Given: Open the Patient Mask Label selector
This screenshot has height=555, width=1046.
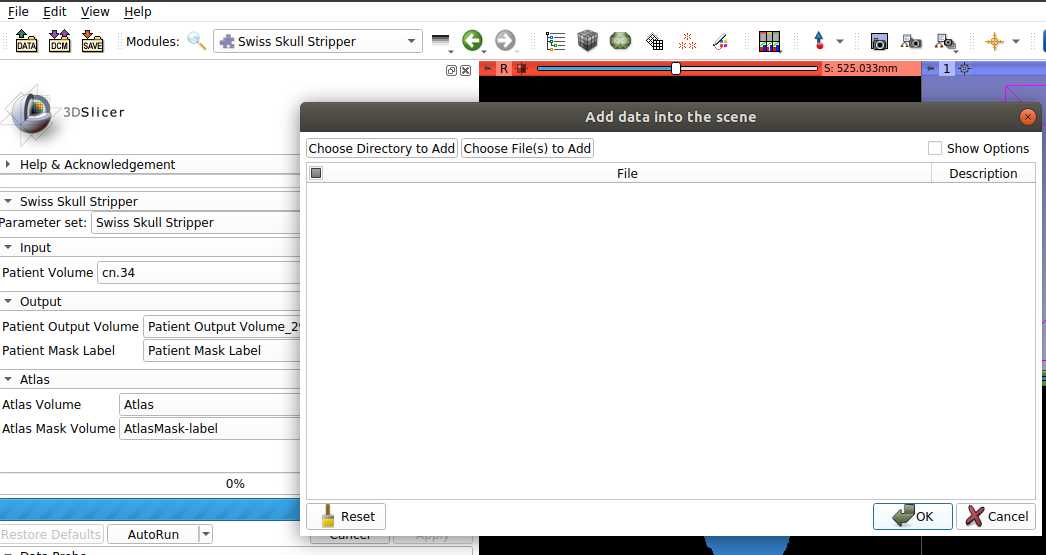Looking at the screenshot, I should [x=222, y=350].
